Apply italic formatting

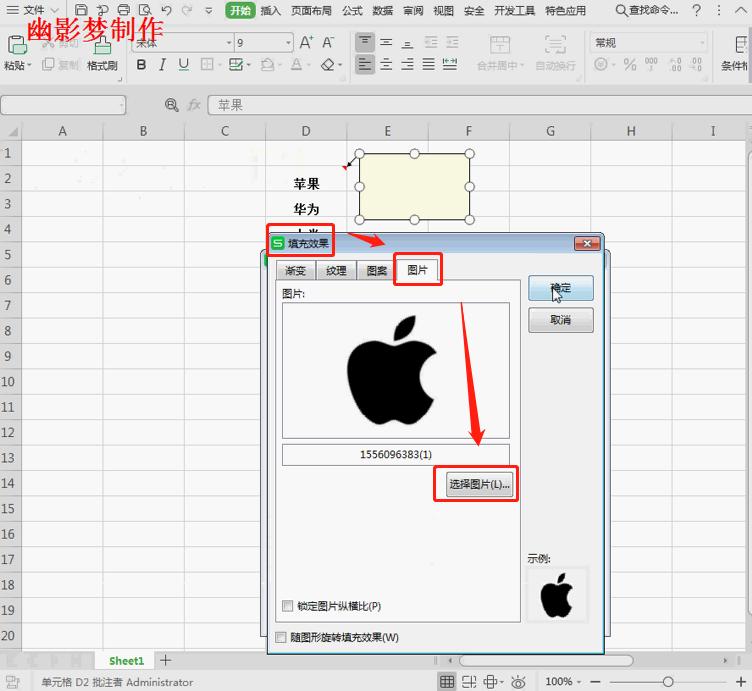point(162,64)
